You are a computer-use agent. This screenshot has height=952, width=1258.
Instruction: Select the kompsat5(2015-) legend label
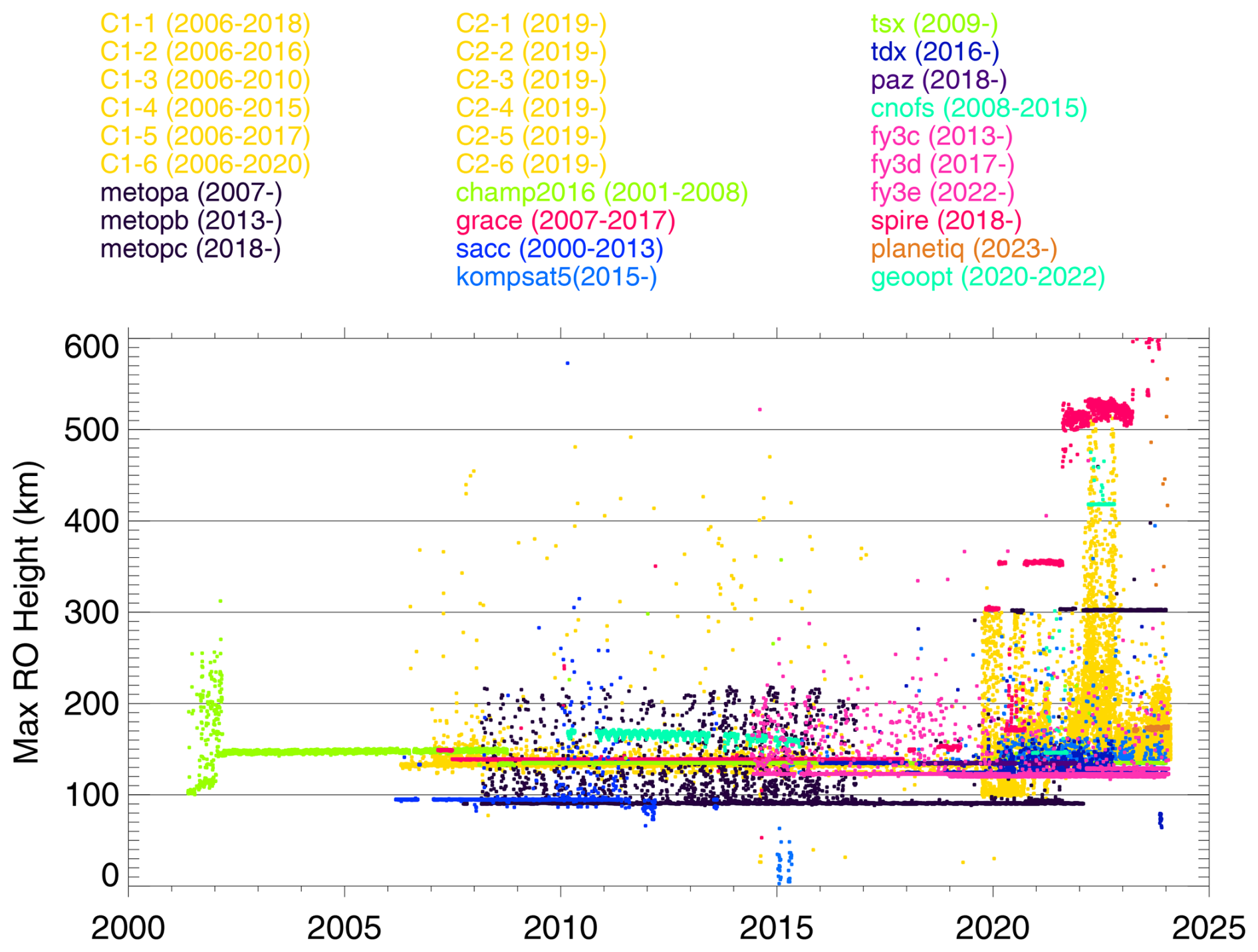click(556, 277)
